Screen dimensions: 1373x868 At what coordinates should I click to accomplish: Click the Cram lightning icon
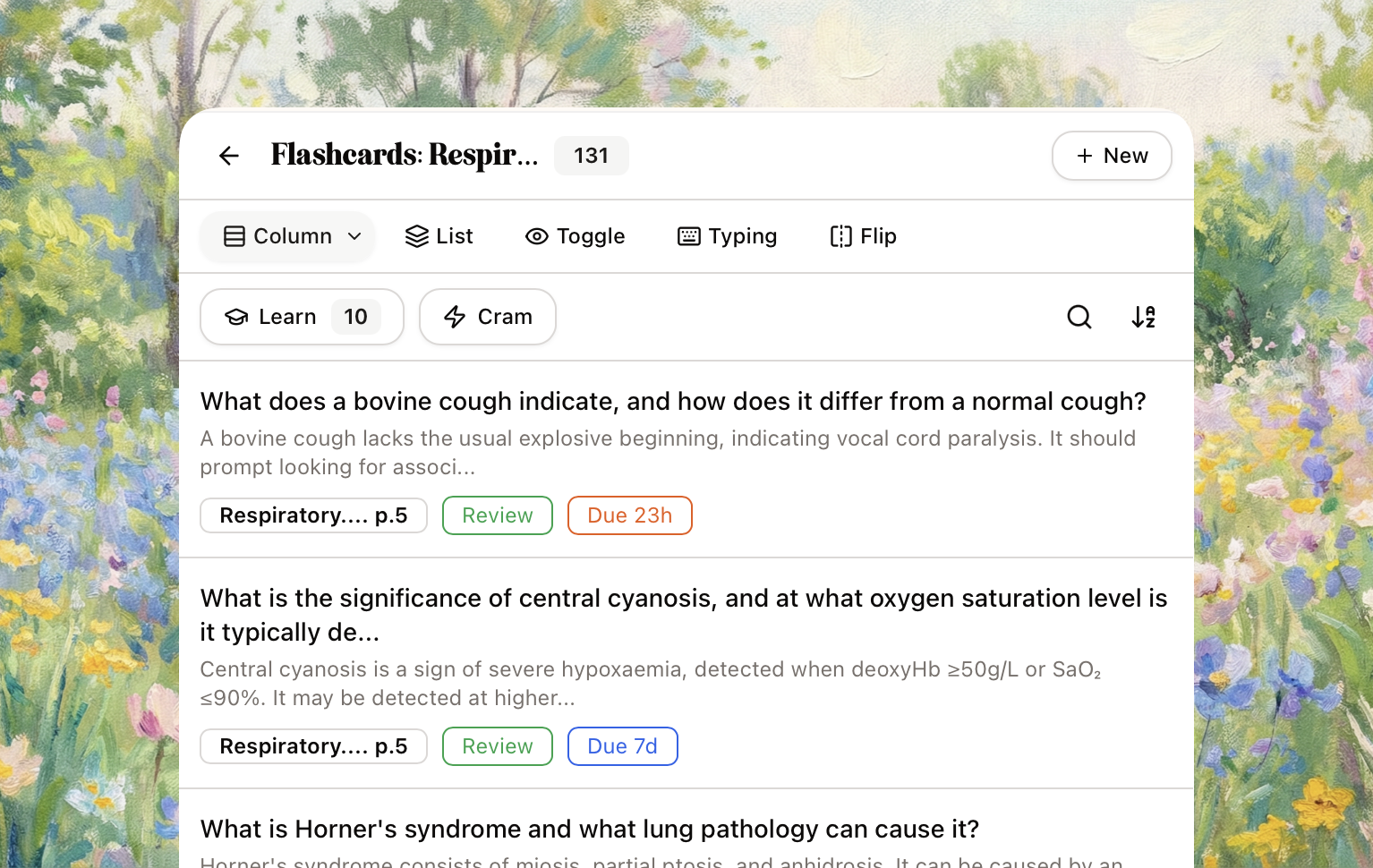point(456,317)
